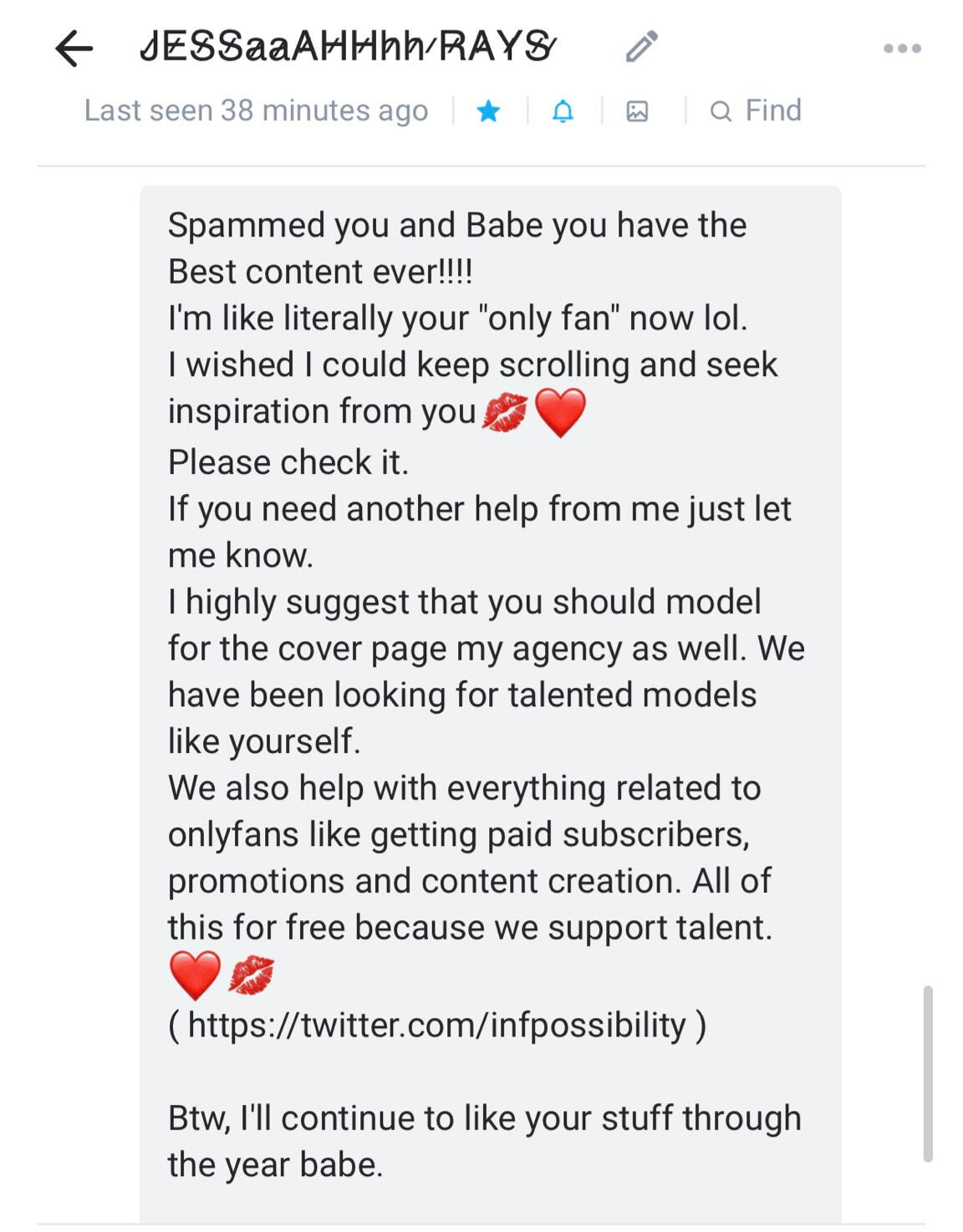The image size is (963, 1232).
Task: Click the 'Btw, I'll continue to like' text
Action: click(484, 1118)
